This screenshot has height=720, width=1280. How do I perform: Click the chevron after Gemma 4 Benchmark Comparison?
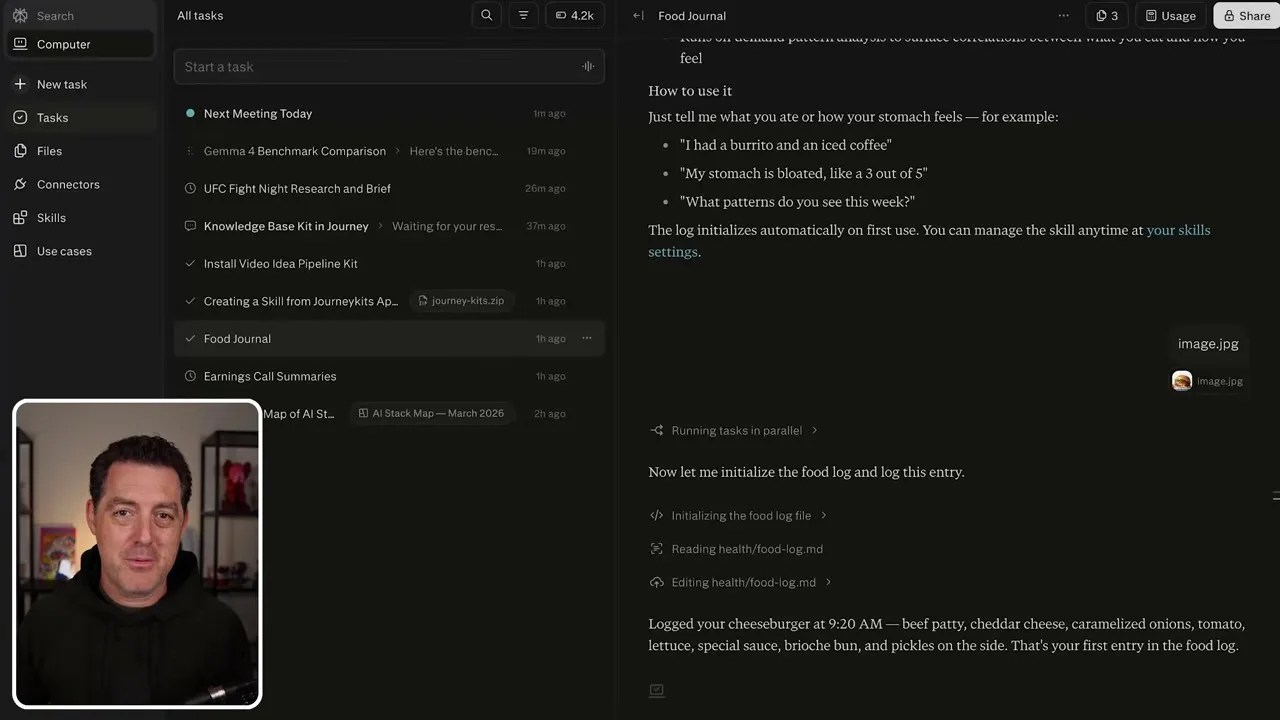pyautogui.click(x=397, y=151)
